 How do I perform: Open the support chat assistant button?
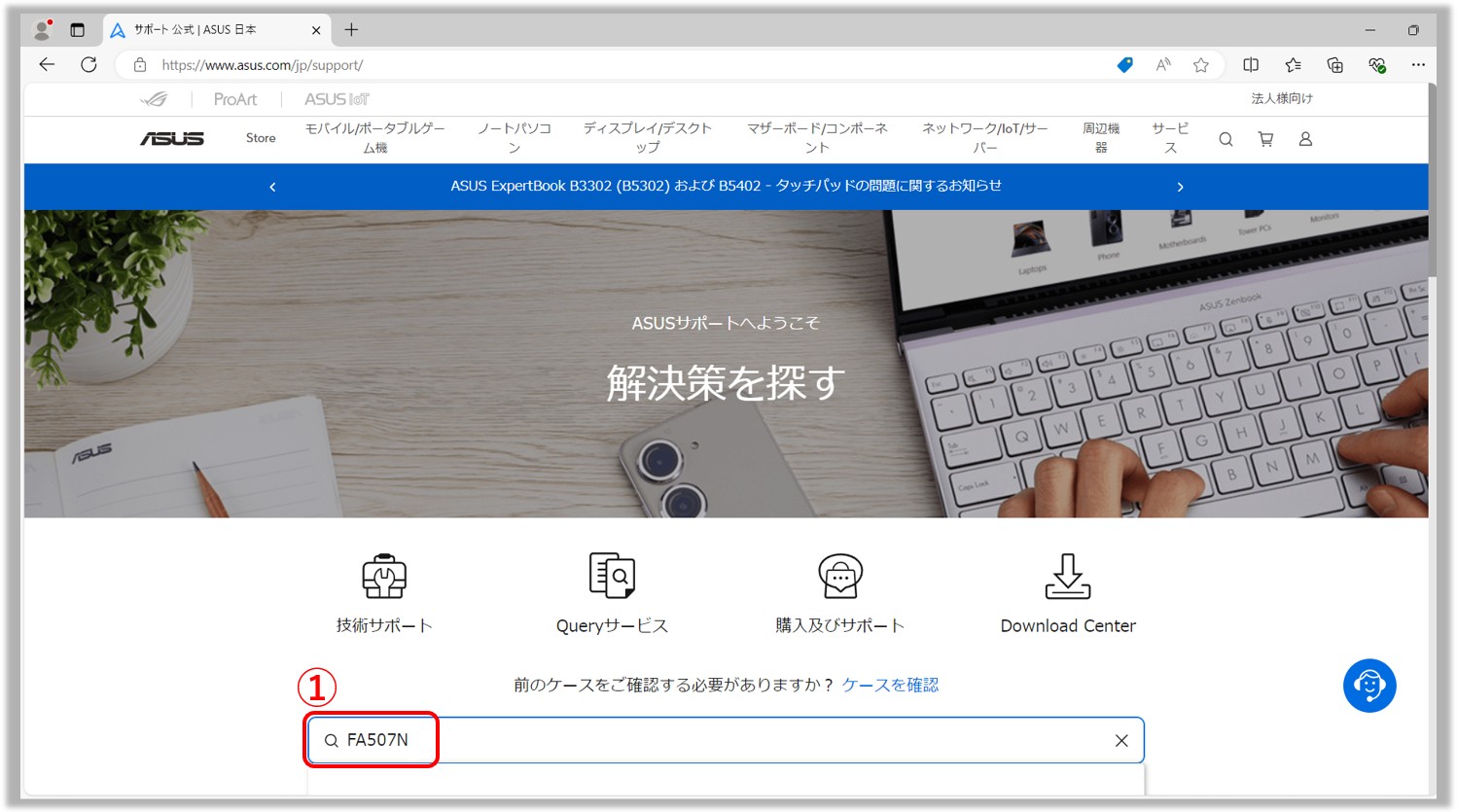[x=1369, y=686]
